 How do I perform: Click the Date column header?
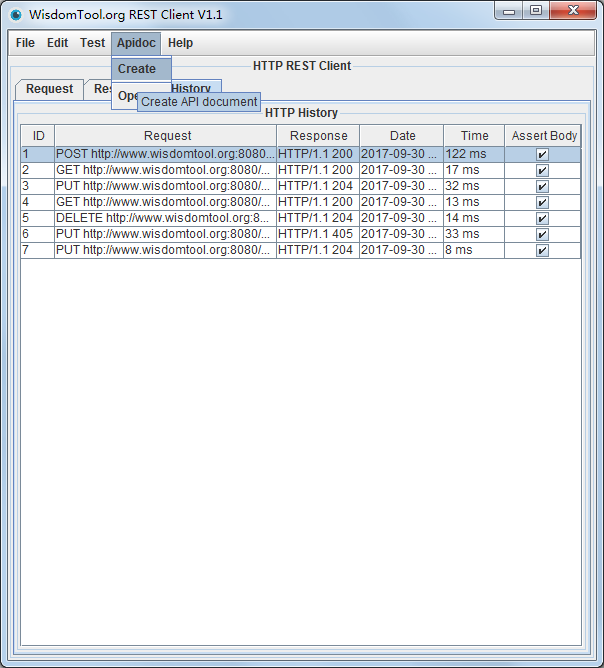pyautogui.click(x=402, y=136)
